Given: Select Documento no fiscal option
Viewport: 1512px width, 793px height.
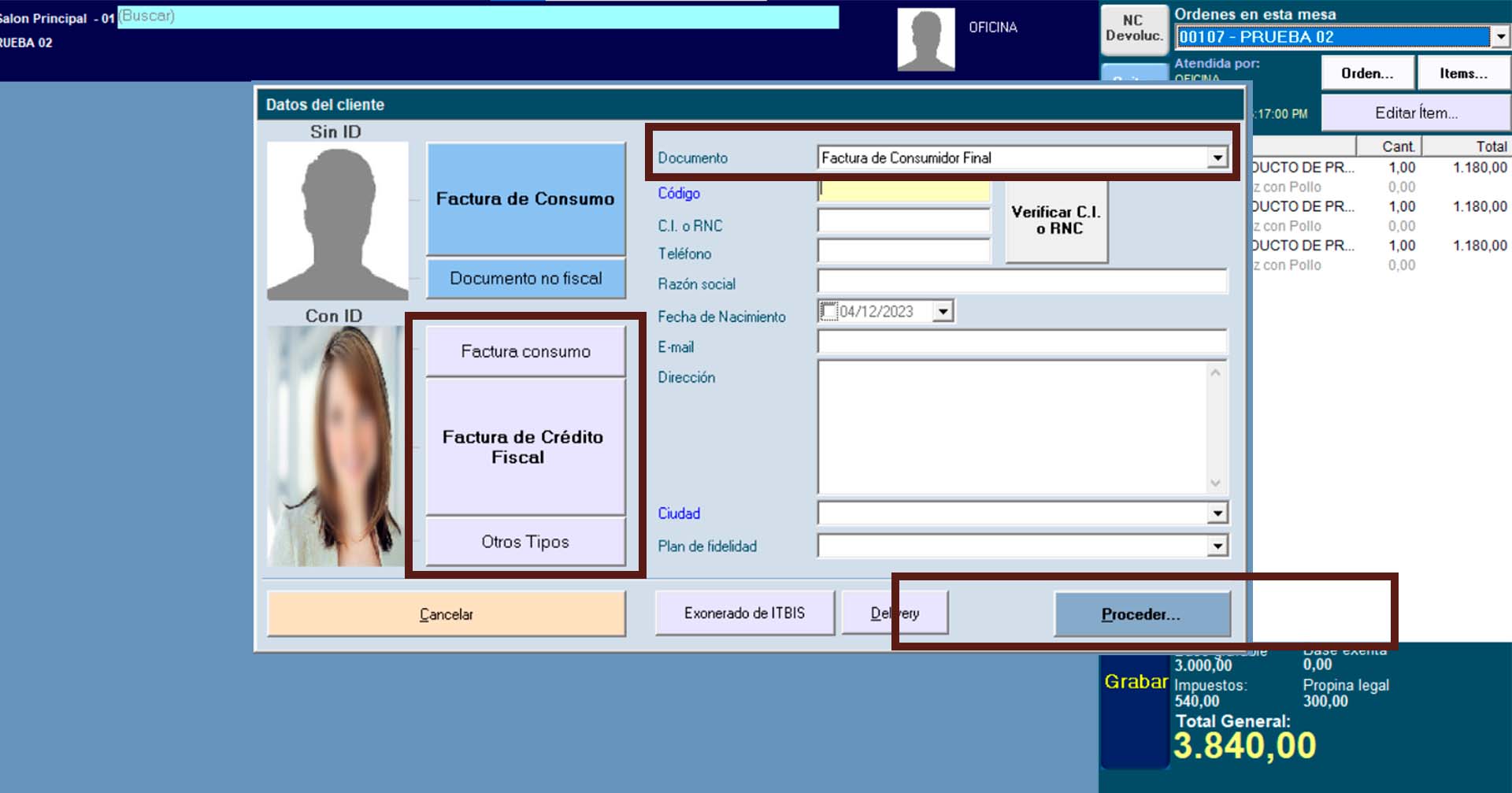Looking at the screenshot, I should click(x=525, y=279).
